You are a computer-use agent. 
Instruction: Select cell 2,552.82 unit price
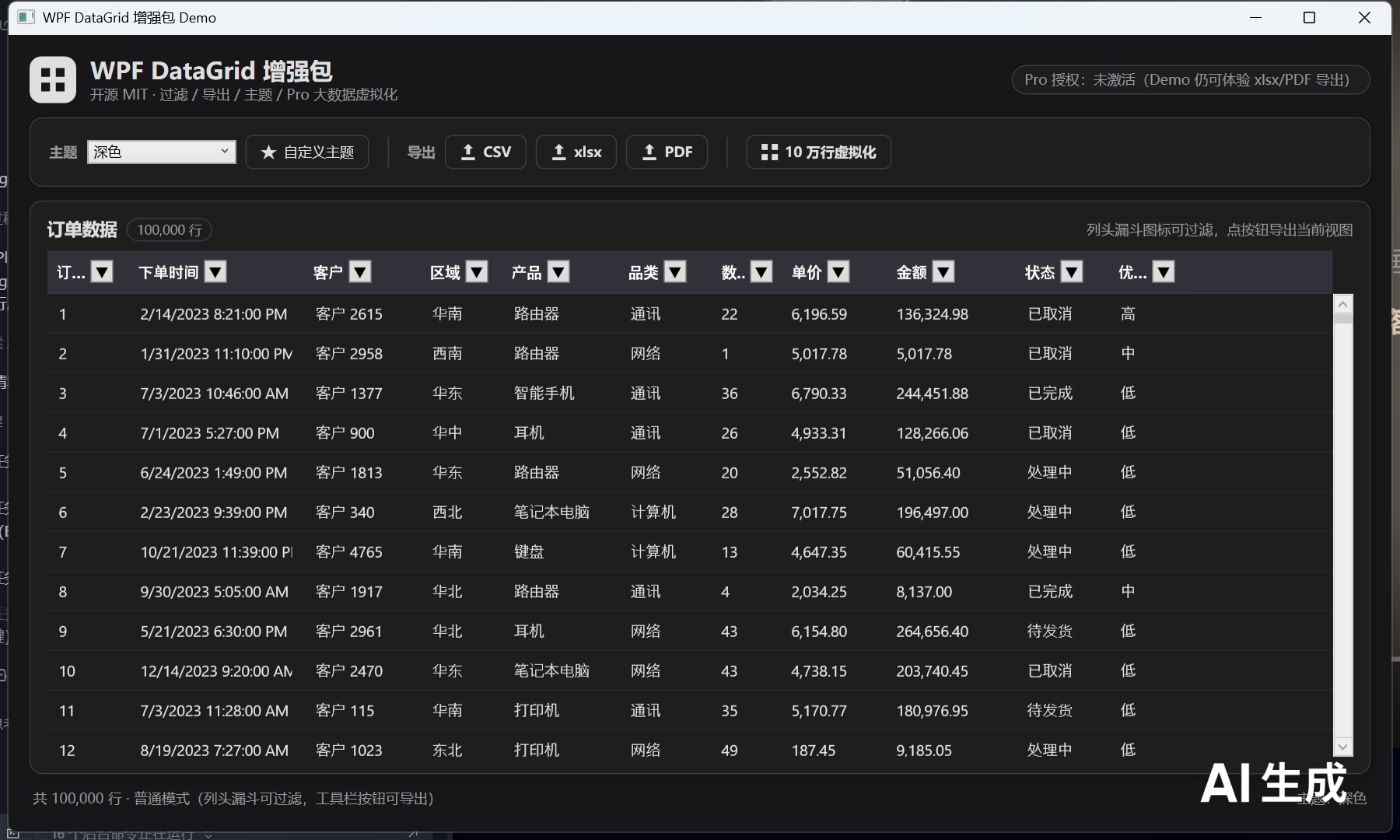[819, 473]
